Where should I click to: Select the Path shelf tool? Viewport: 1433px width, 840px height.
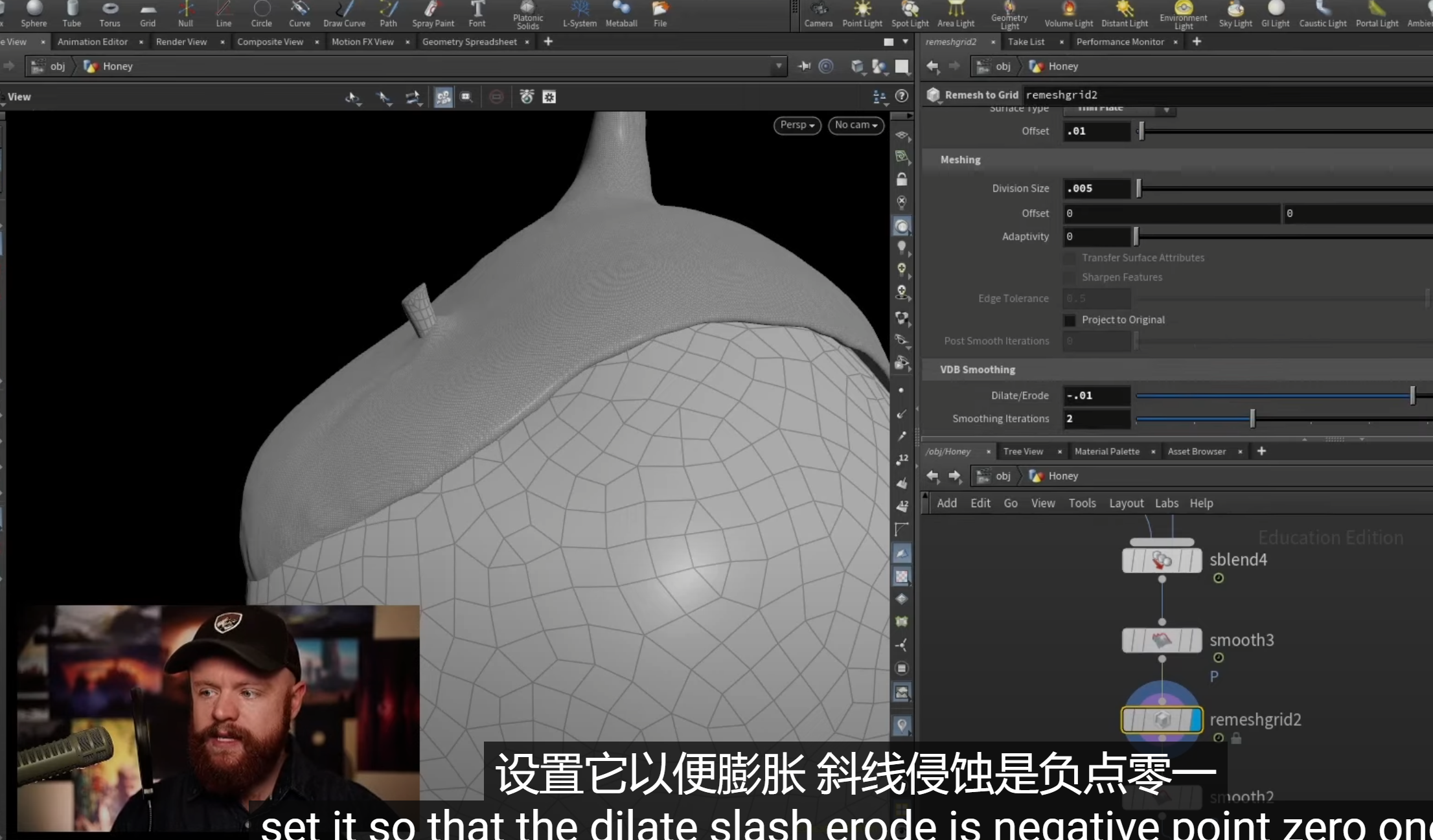pyautogui.click(x=389, y=14)
